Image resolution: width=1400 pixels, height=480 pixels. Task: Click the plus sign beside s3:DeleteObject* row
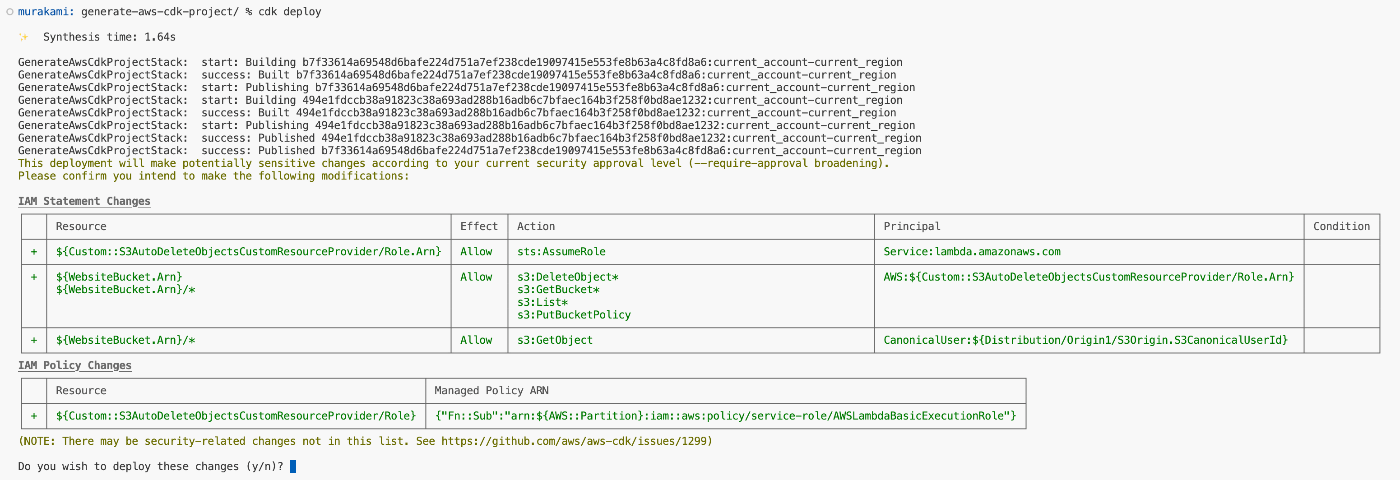point(33,277)
